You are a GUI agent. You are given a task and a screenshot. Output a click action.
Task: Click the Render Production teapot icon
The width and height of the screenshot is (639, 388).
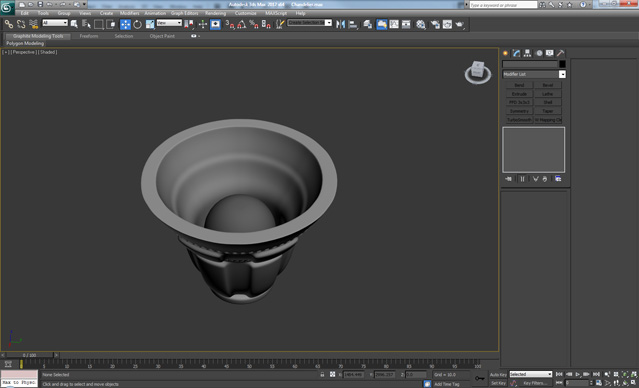[460, 24]
